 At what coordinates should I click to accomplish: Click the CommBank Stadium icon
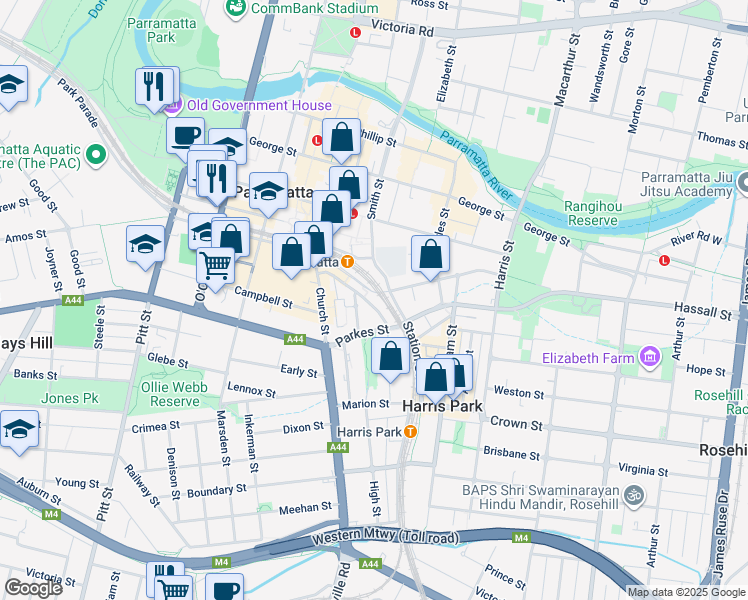click(236, 8)
